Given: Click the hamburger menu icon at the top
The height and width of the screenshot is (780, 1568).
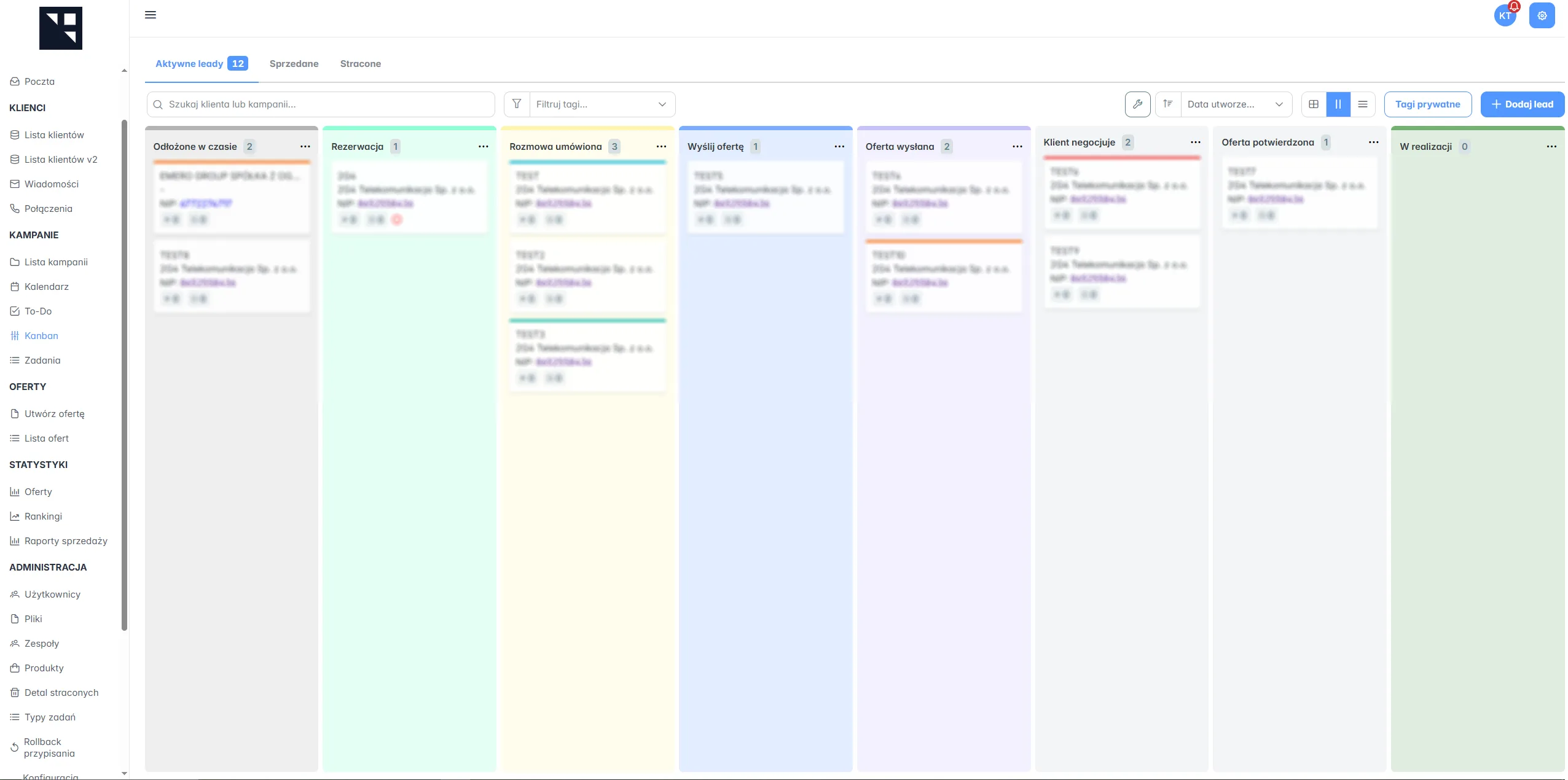Looking at the screenshot, I should click(151, 14).
